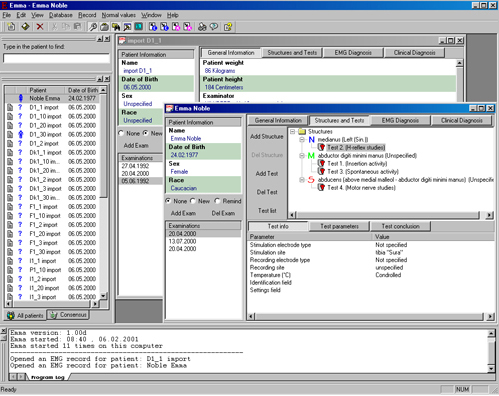
Task: Click the Add Structure button
Action: click(267, 136)
